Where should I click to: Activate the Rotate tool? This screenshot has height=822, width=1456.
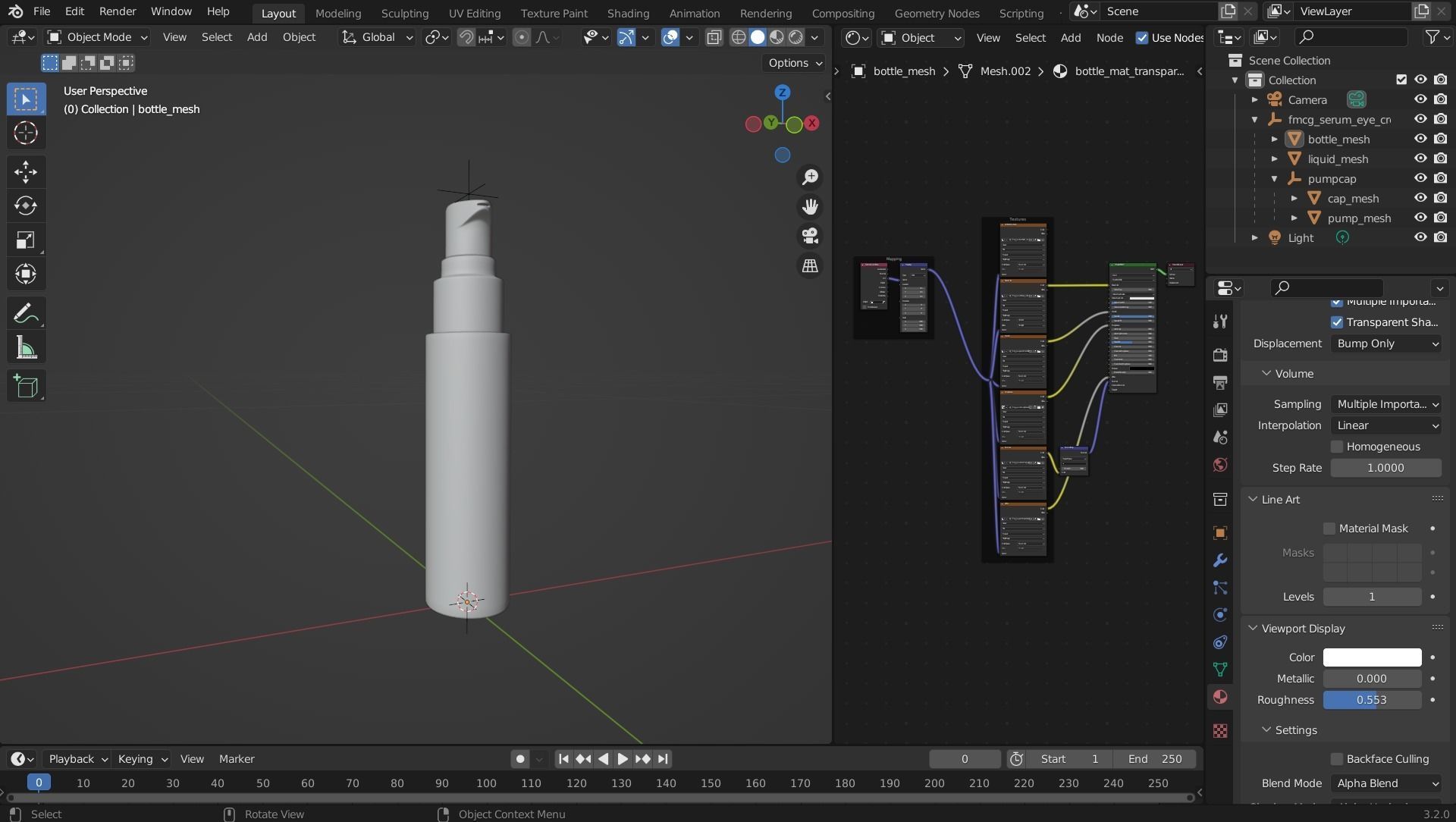click(x=26, y=206)
